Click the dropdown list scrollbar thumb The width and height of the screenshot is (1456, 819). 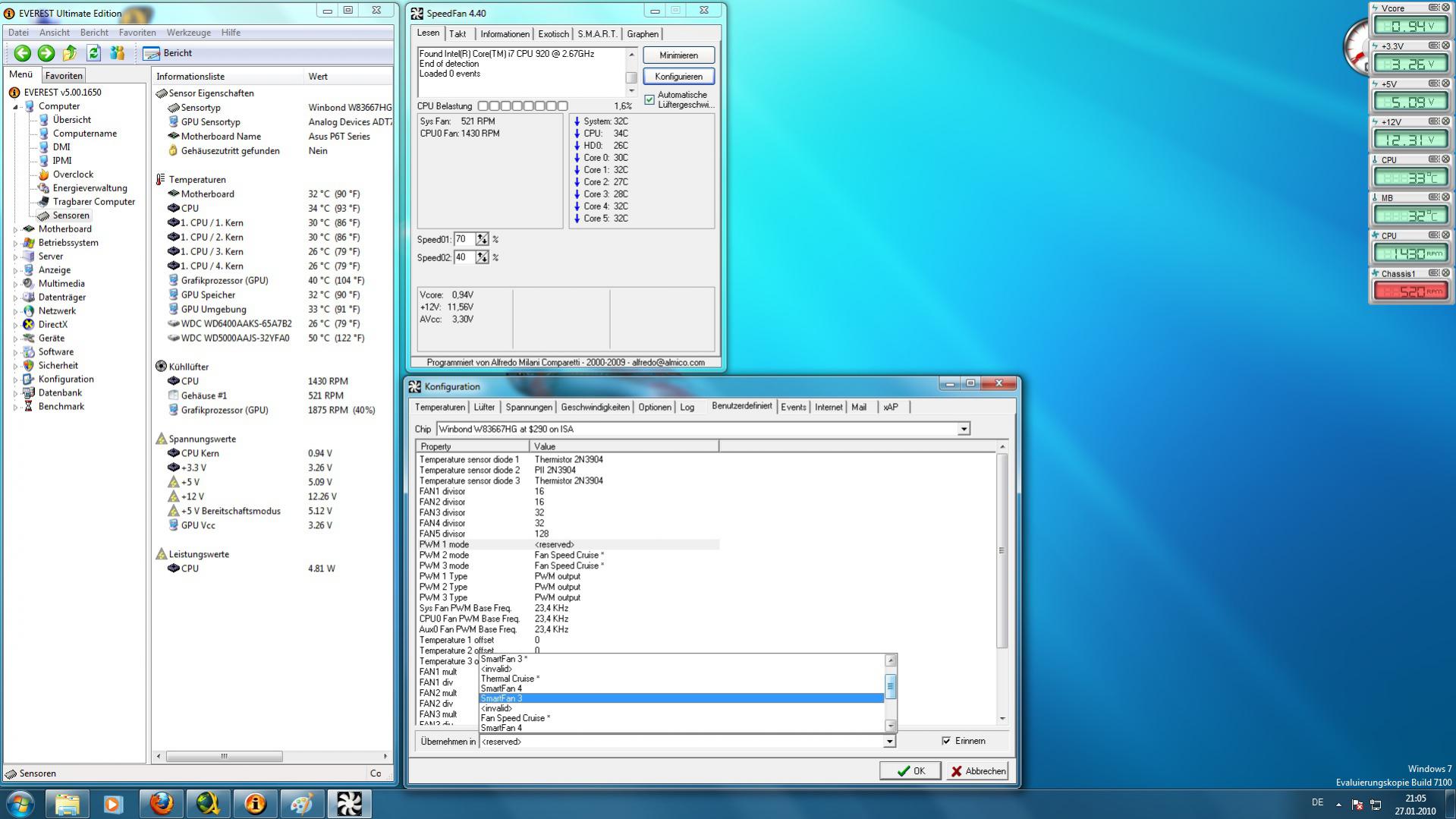pos(891,686)
